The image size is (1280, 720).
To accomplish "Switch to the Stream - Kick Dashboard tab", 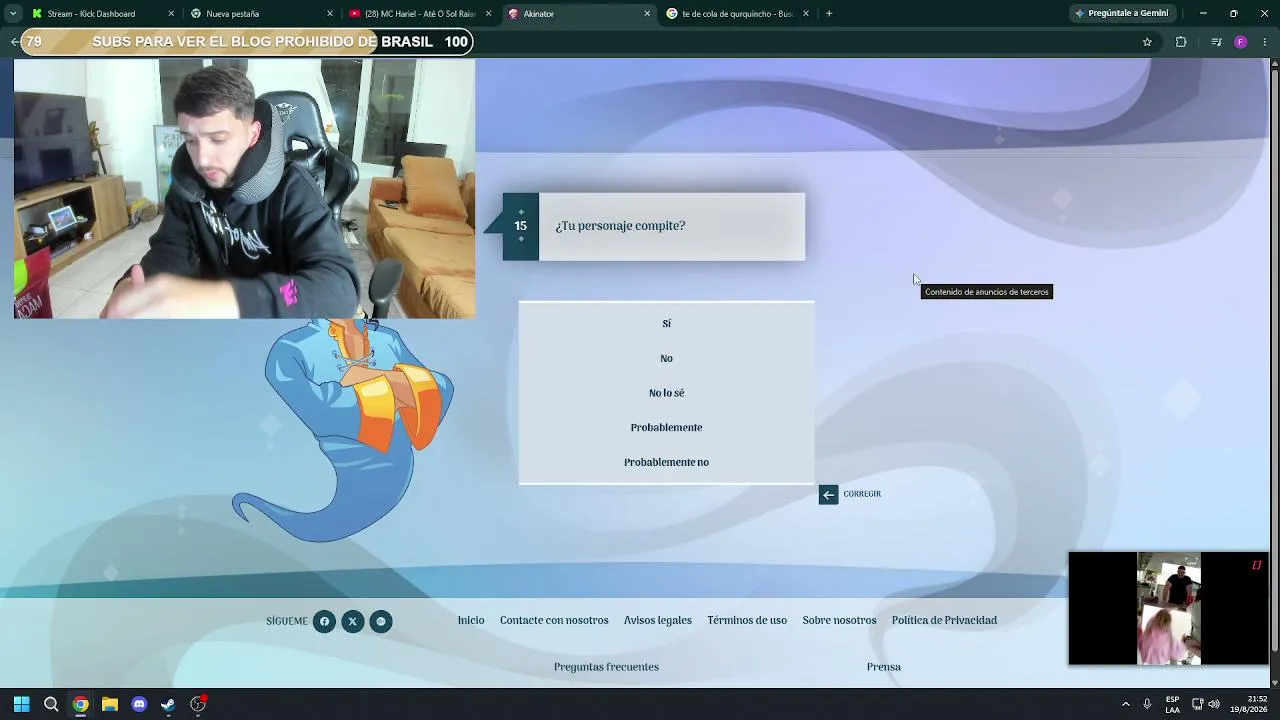I will tap(100, 14).
